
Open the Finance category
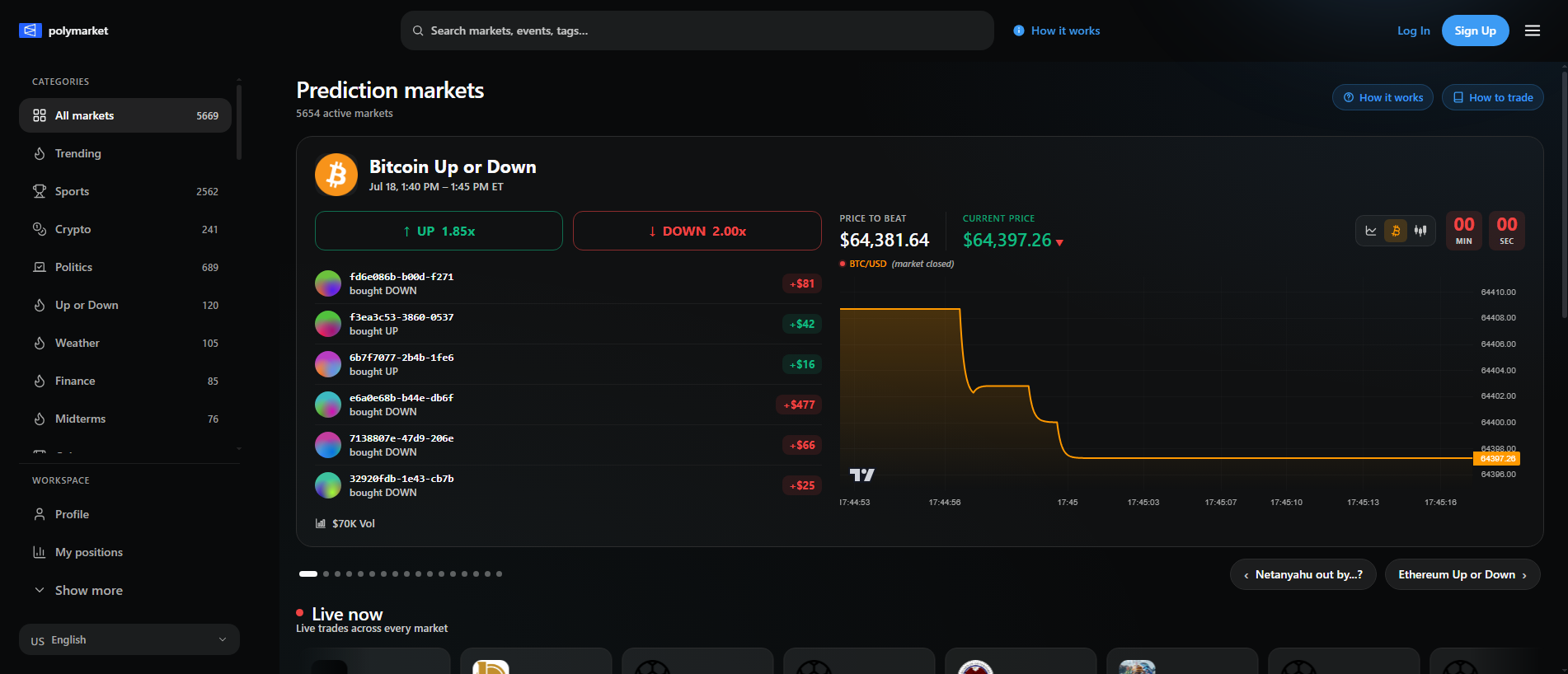click(x=125, y=381)
